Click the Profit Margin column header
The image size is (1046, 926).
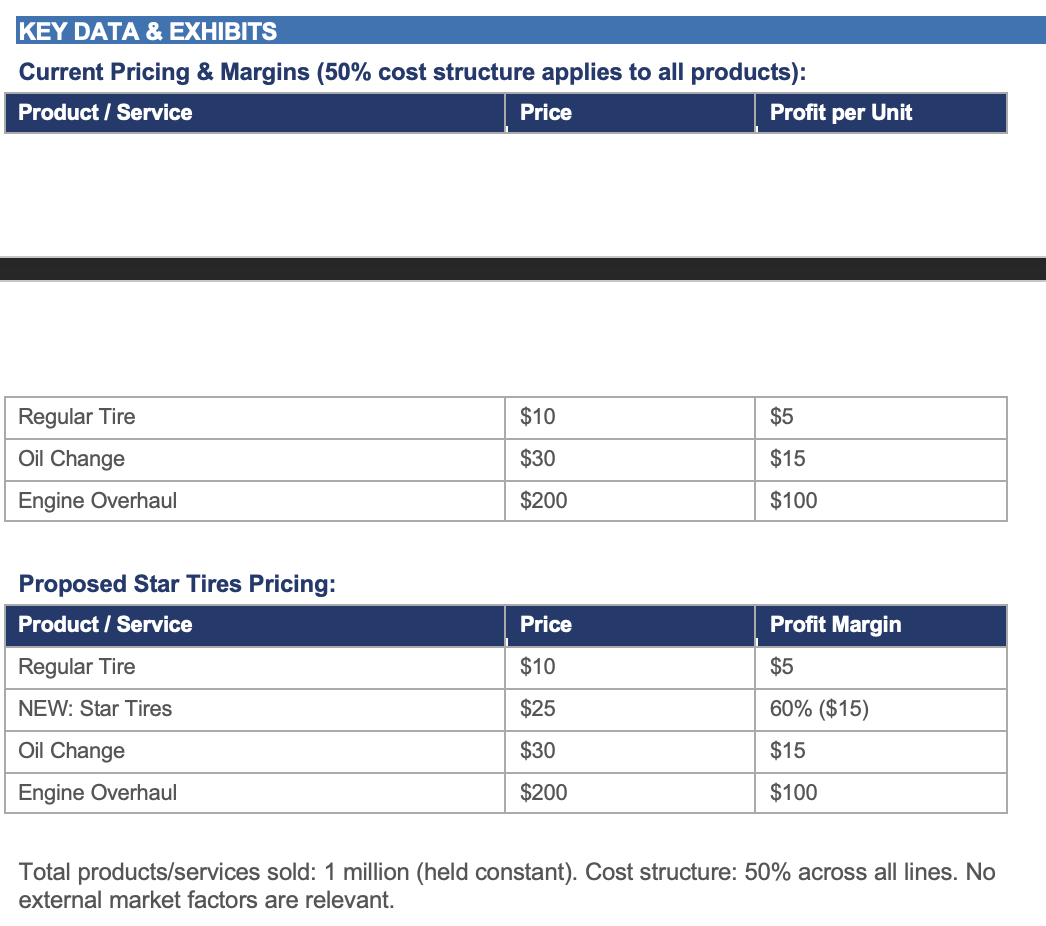[x=835, y=624]
